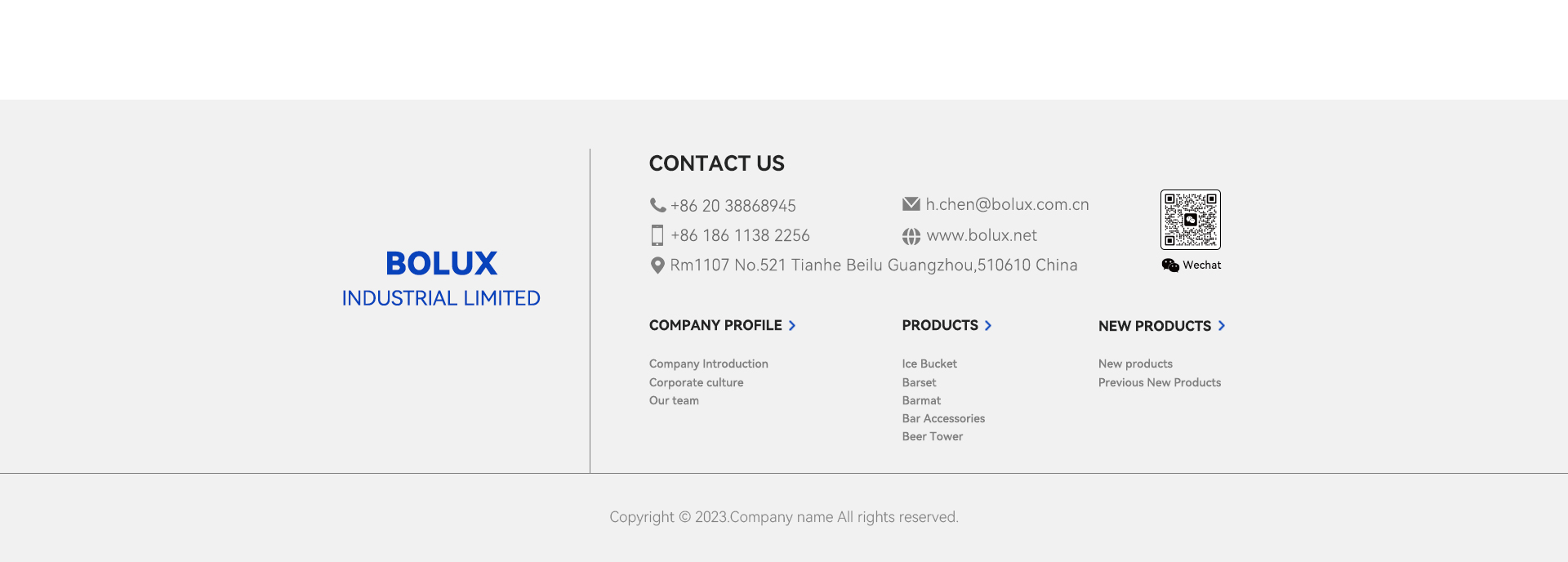Expand the Products chevron arrow
This screenshot has height=562, width=1568.
[988, 326]
